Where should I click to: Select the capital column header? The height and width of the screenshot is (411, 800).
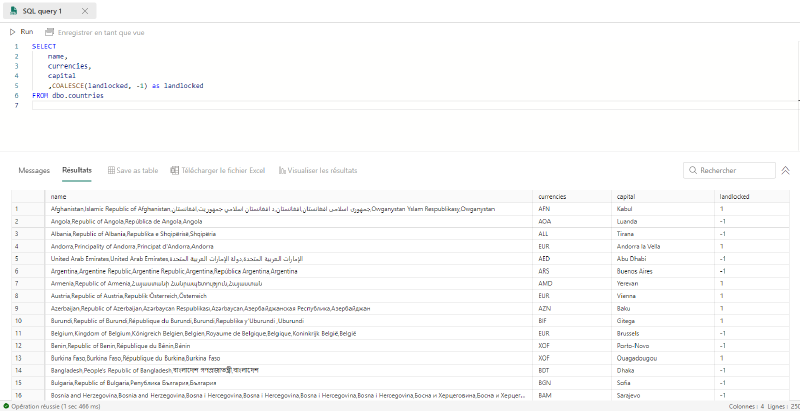tap(663, 196)
